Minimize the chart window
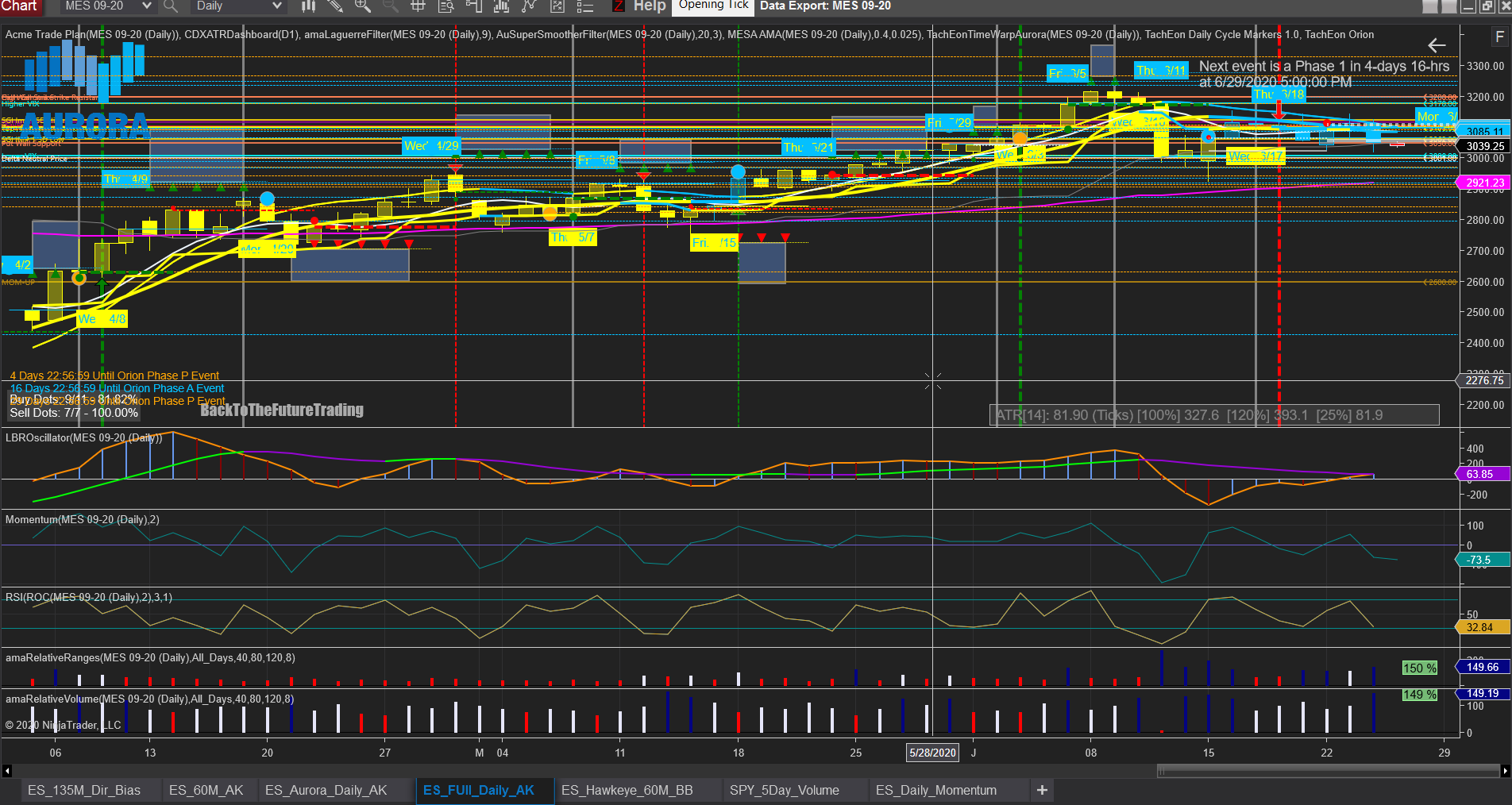 pyautogui.click(x=1468, y=6)
